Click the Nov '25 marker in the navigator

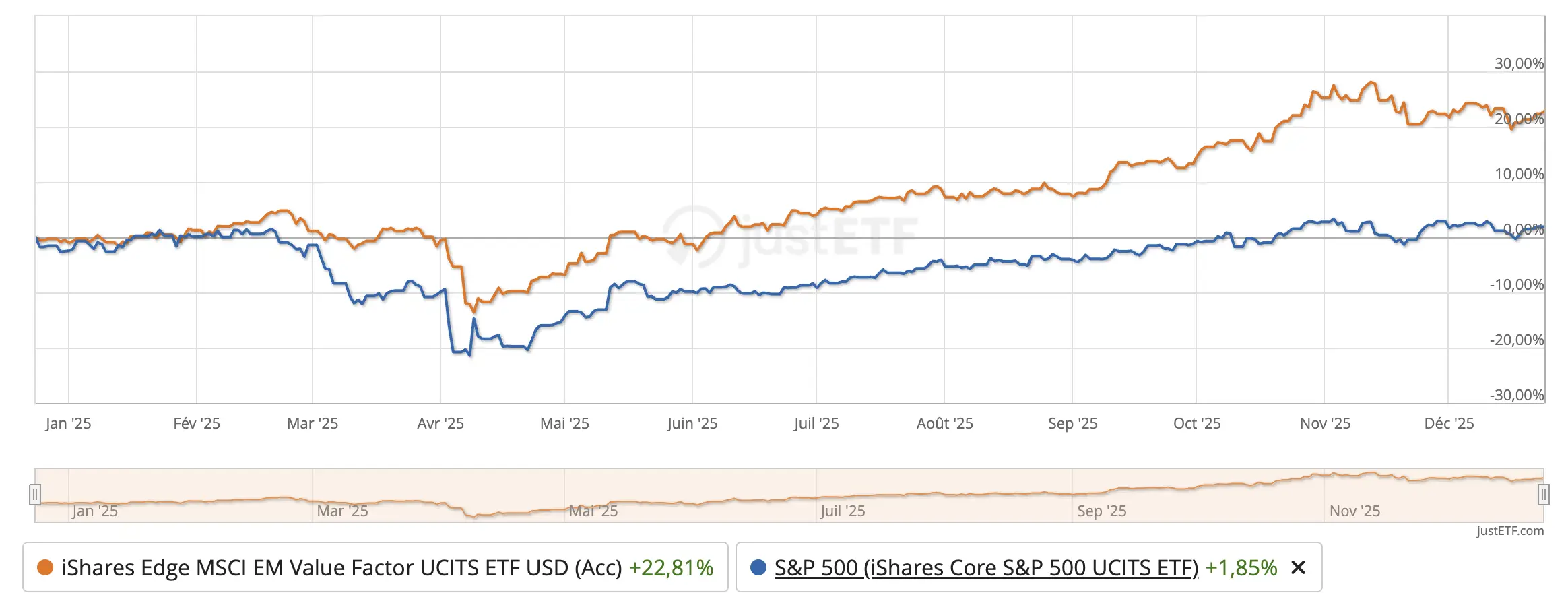[x=1354, y=511]
